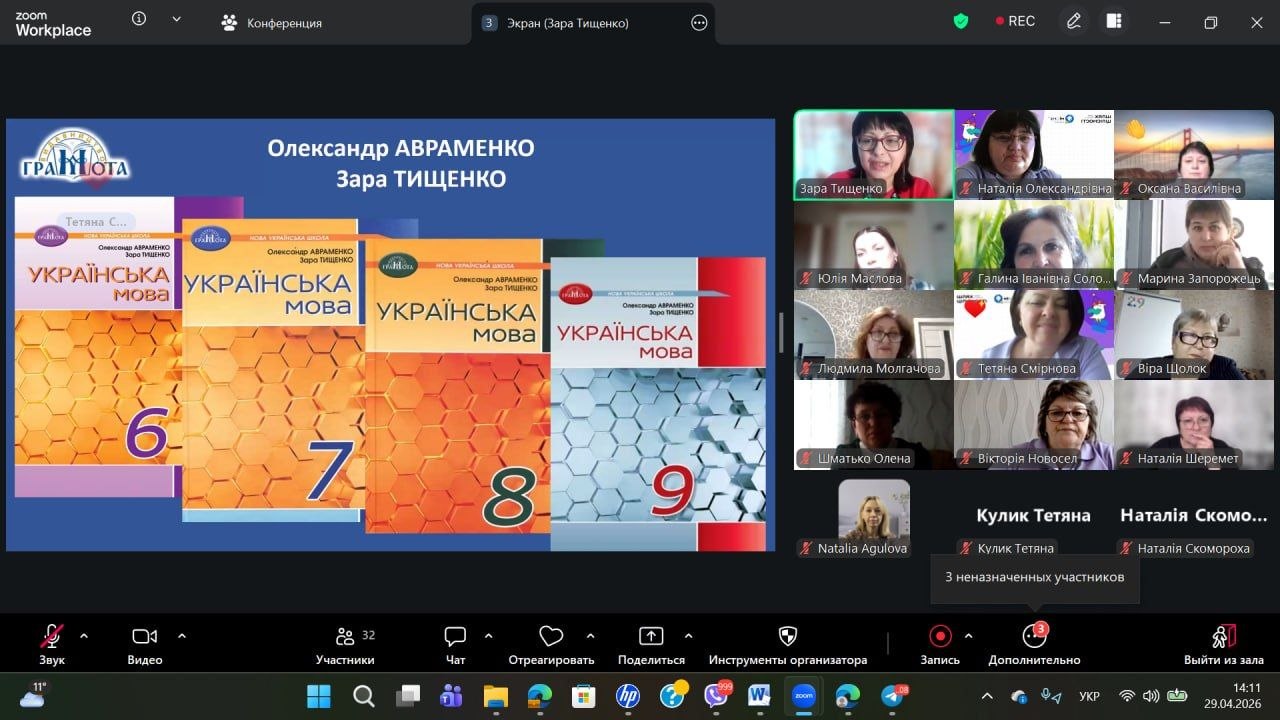Toggle the Запись recording button
This screenshot has width=1280, height=720.
pos(940,645)
